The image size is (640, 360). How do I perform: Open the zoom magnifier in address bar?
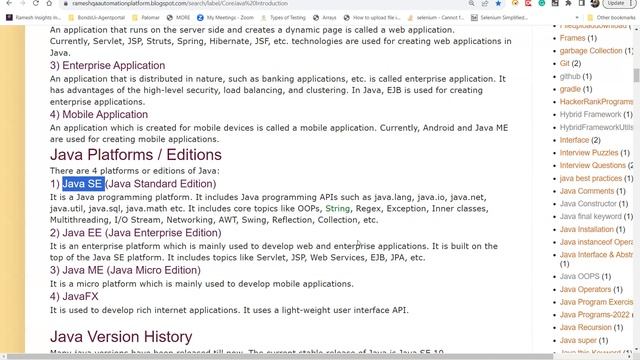[x=471, y=3]
